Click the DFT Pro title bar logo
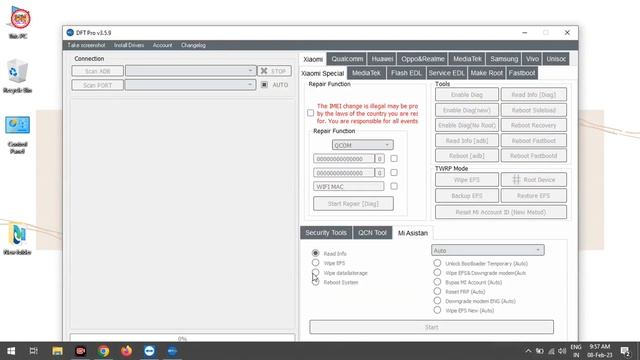Image resolution: width=640 pixels, height=360 pixels. [x=70, y=32]
